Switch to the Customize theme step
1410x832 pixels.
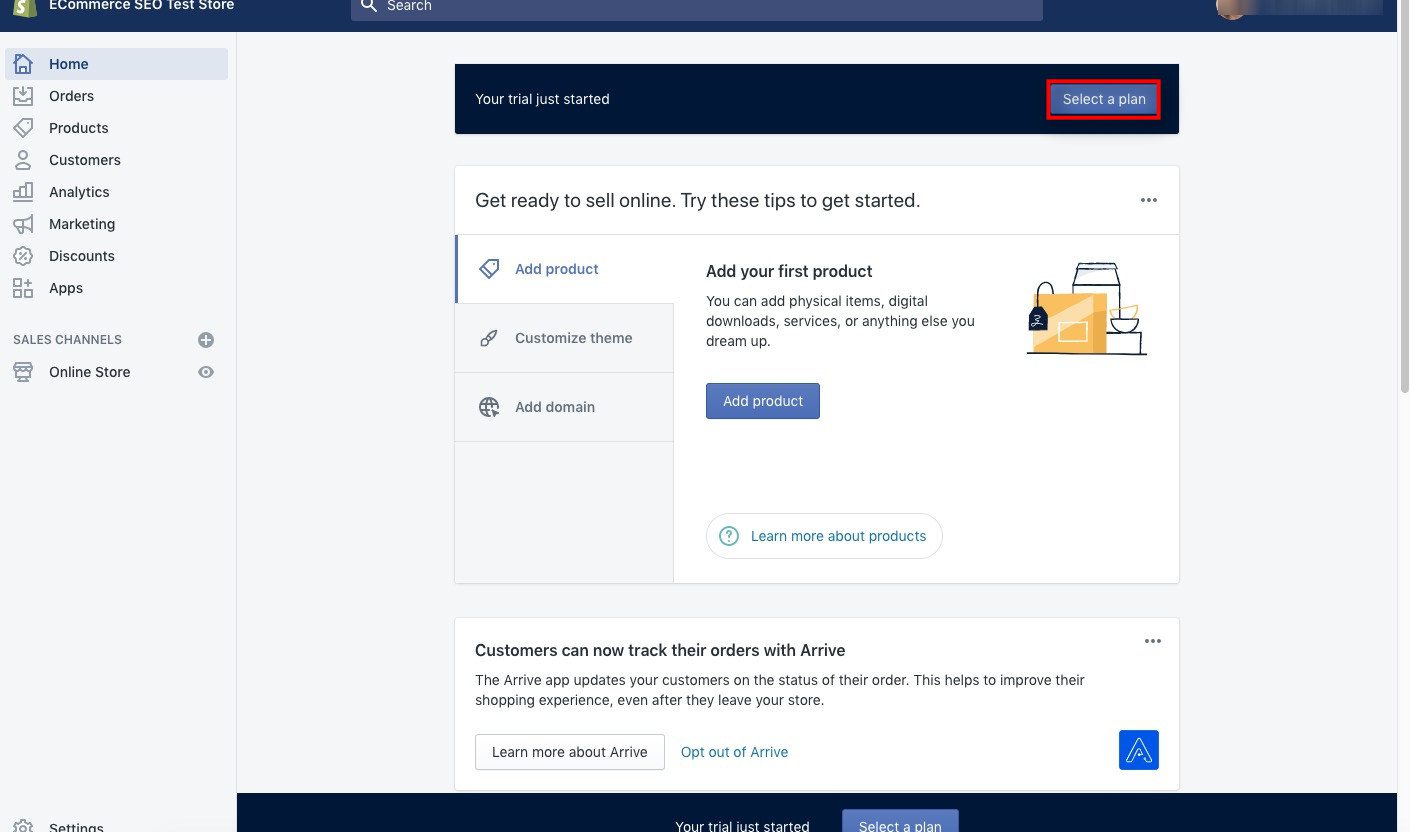pyautogui.click(x=573, y=338)
